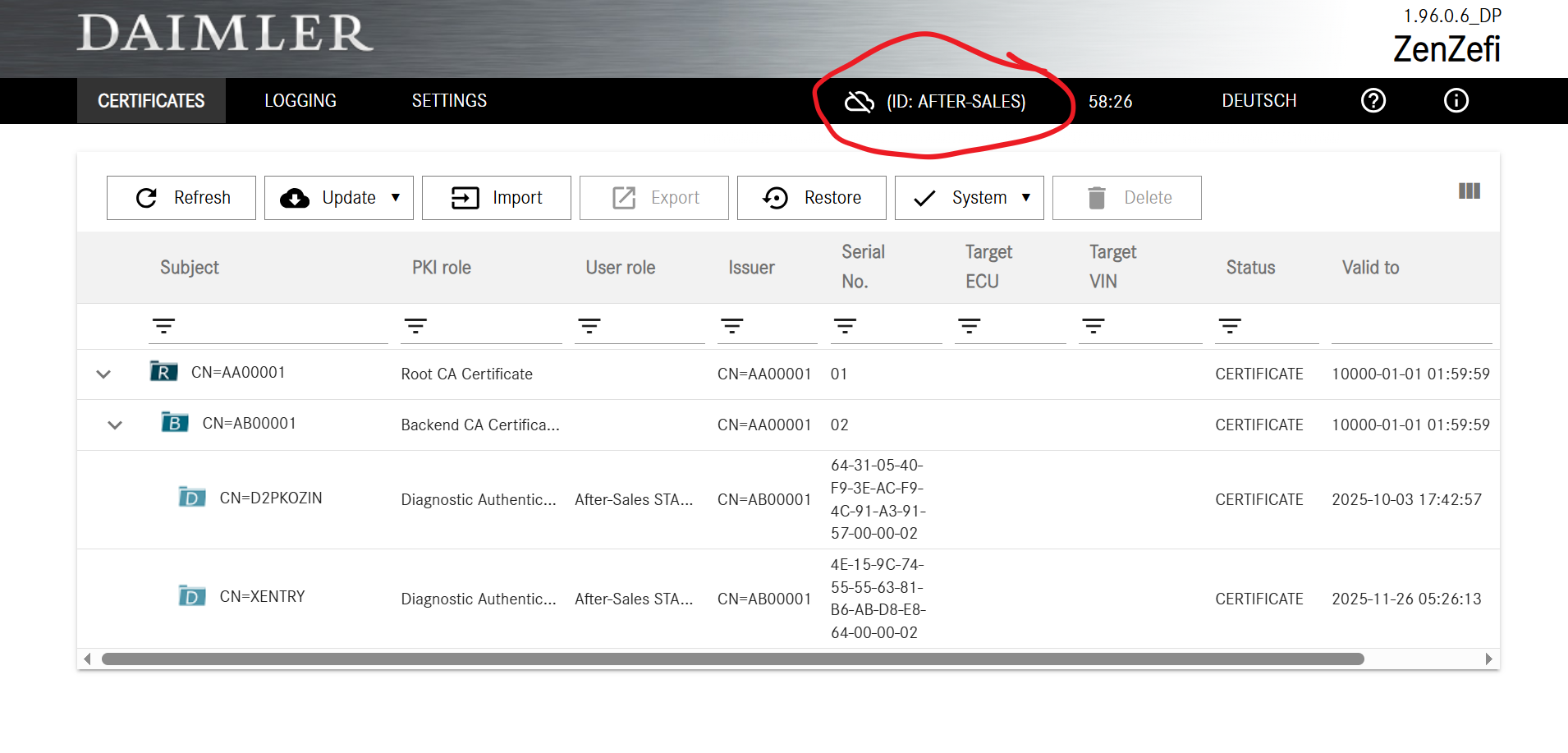Open the System dropdown menu
This screenshot has width=1568, height=753.
(970, 198)
